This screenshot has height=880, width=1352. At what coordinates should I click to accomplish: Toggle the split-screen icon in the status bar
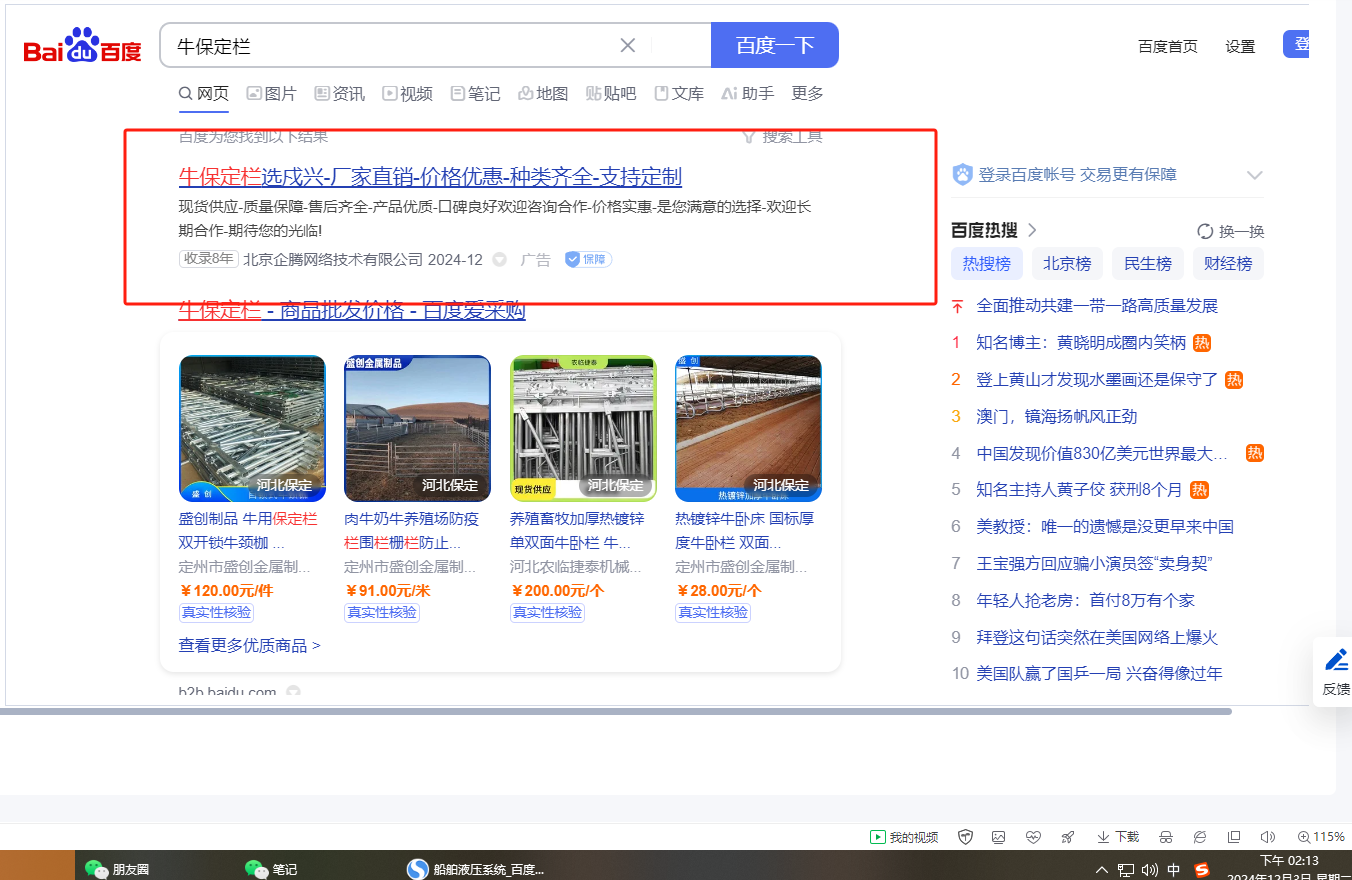[1234, 837]
